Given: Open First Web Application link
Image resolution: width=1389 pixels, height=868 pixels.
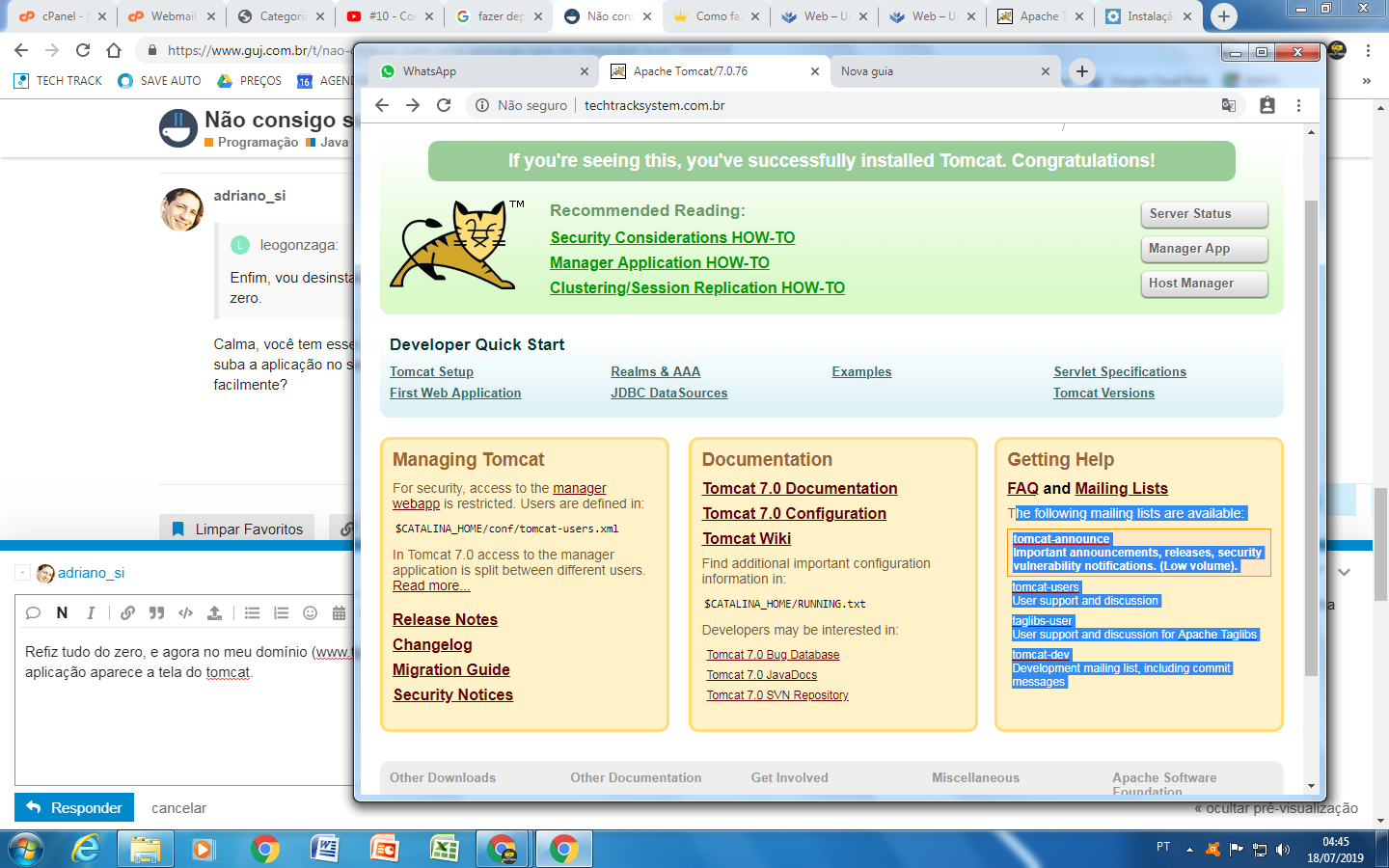Looking at the screenshot, I should [455, 393].
